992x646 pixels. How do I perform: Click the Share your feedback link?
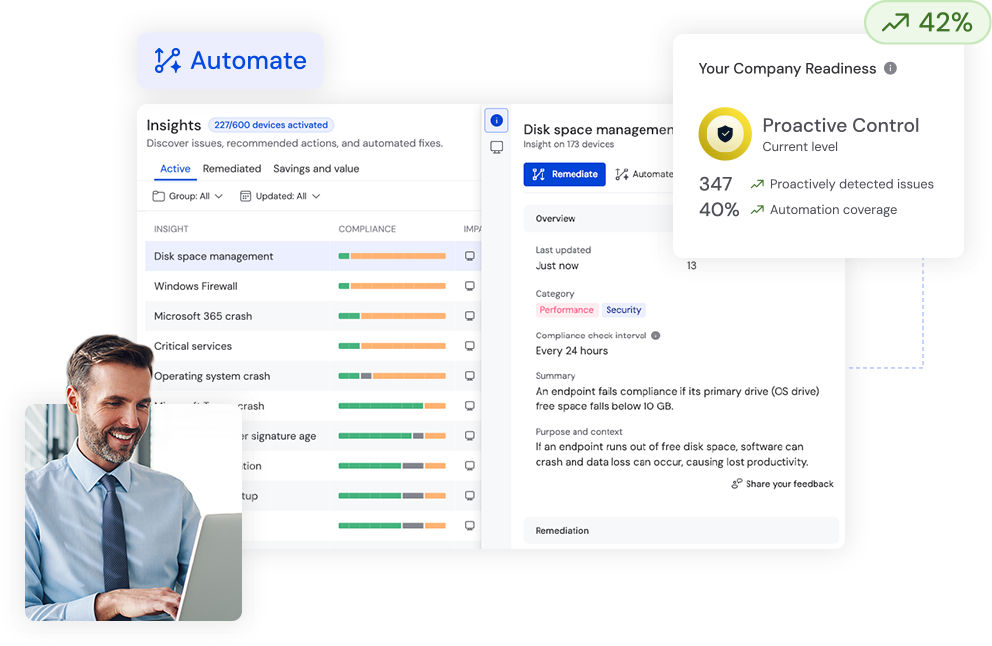(x=782, y=484)
